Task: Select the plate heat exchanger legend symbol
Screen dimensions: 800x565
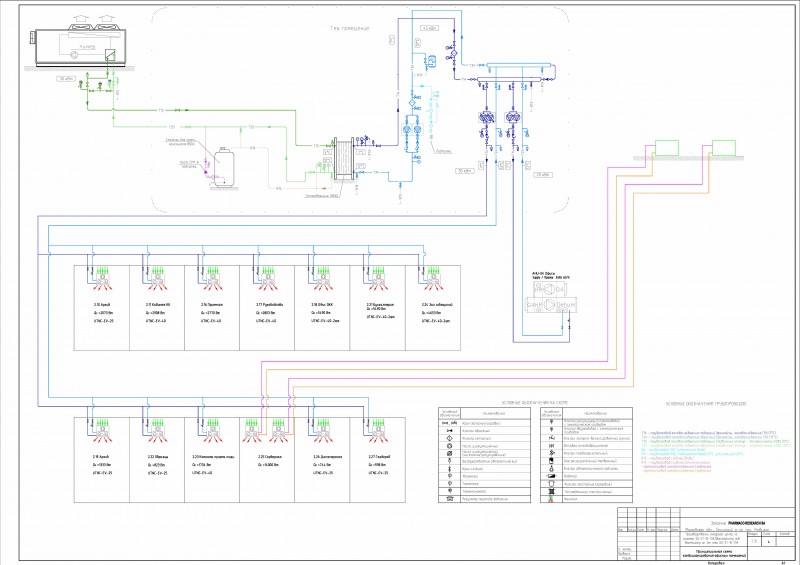Action: click(x=552, y=492)
